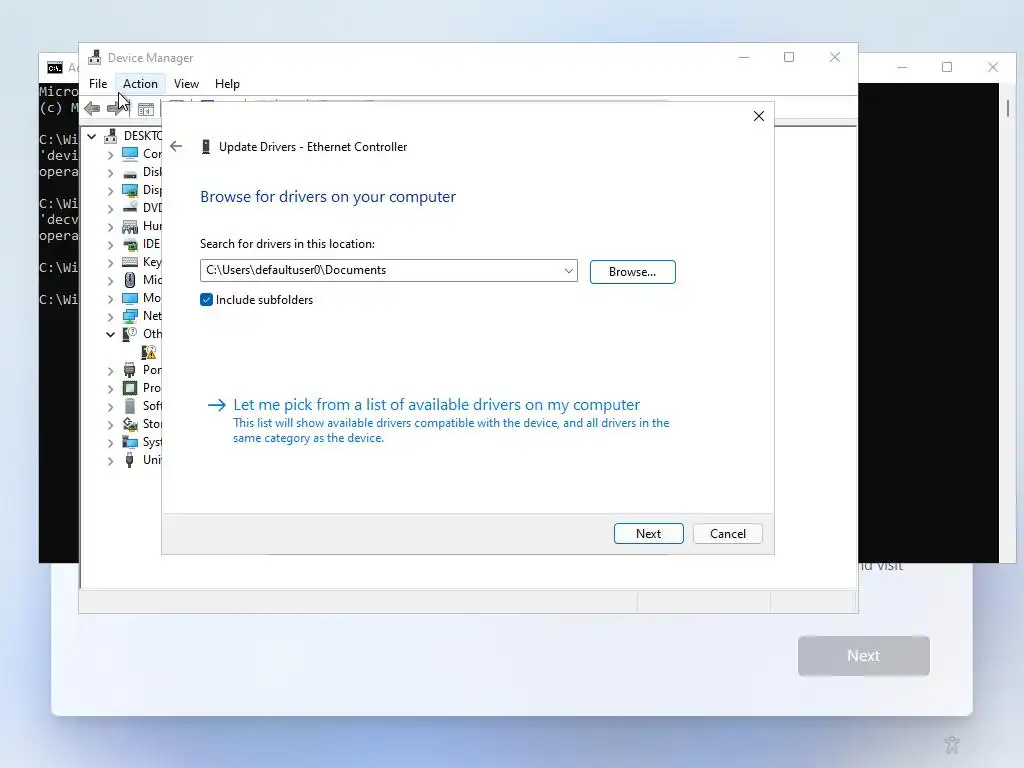Select the Computer category icon in tree
Image resolution: width=1024 pixels, height=768 pixels.
[x=130, y=153]
